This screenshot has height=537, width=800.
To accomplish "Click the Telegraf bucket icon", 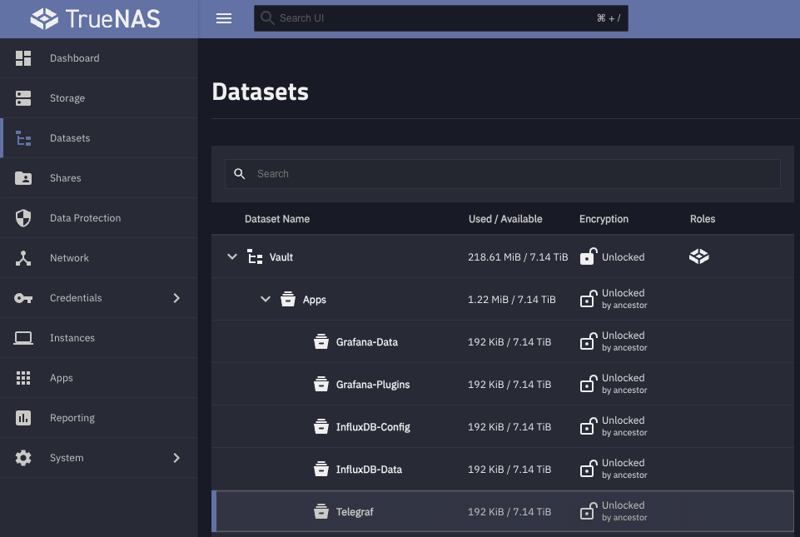I will 321,511.
